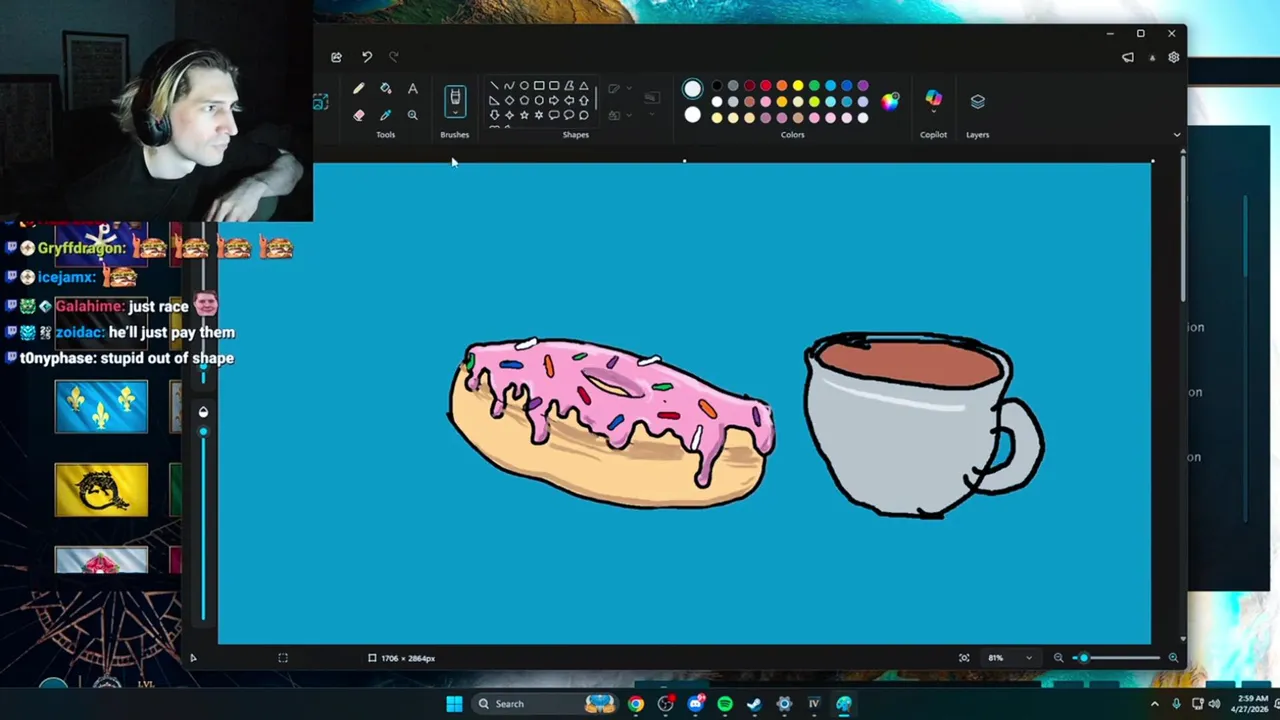The height and width of the screenshot is (720, 1280).
Task: Pick the red color swatch
Action: pos(765,85)
